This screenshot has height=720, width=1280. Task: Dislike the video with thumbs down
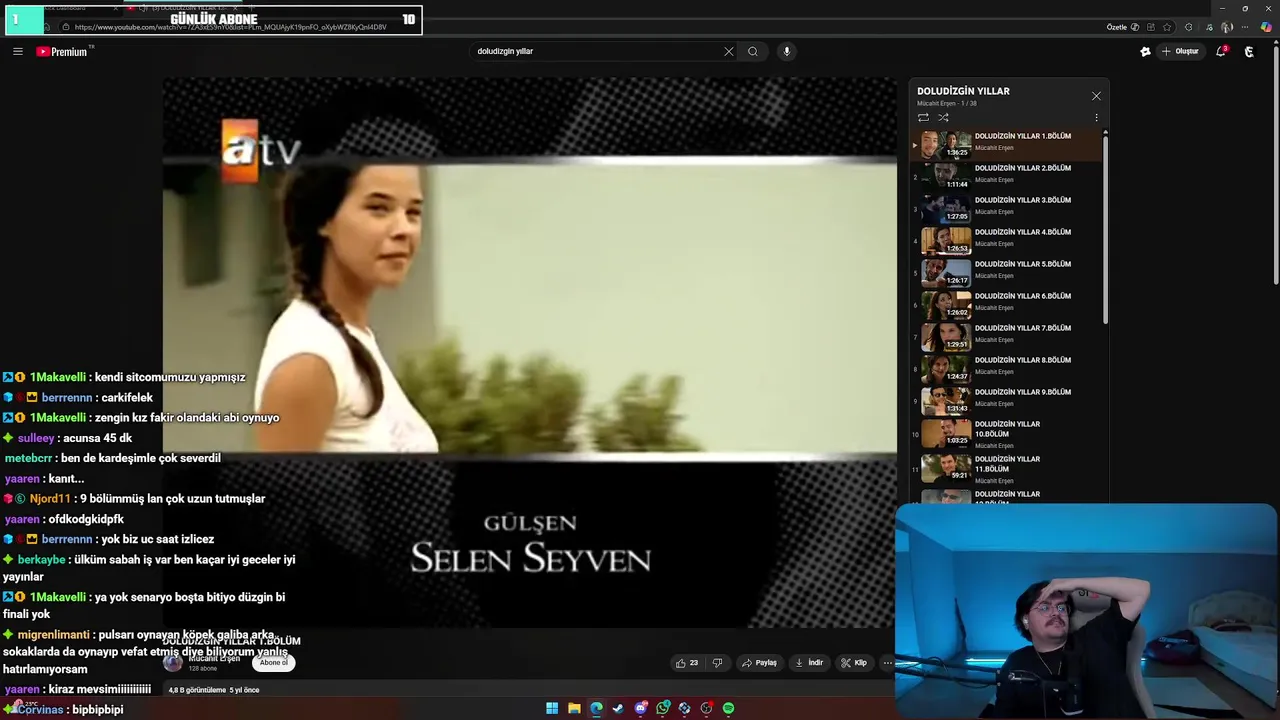[717, 662]
